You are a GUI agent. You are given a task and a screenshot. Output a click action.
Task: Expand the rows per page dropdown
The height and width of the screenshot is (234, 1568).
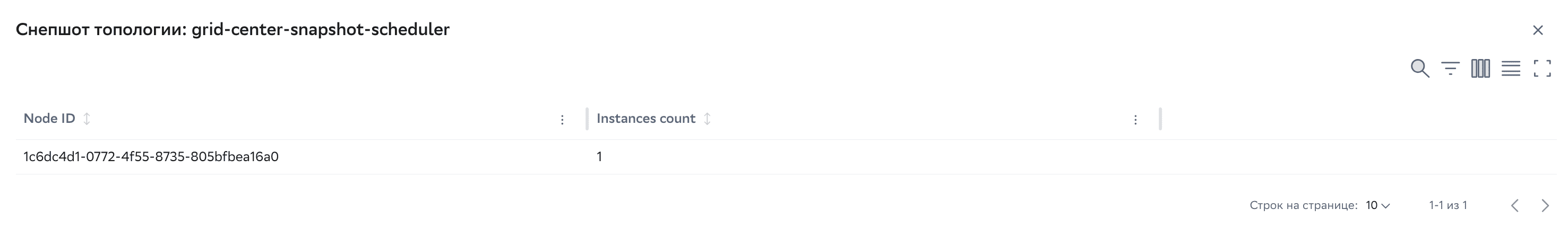1378,205
